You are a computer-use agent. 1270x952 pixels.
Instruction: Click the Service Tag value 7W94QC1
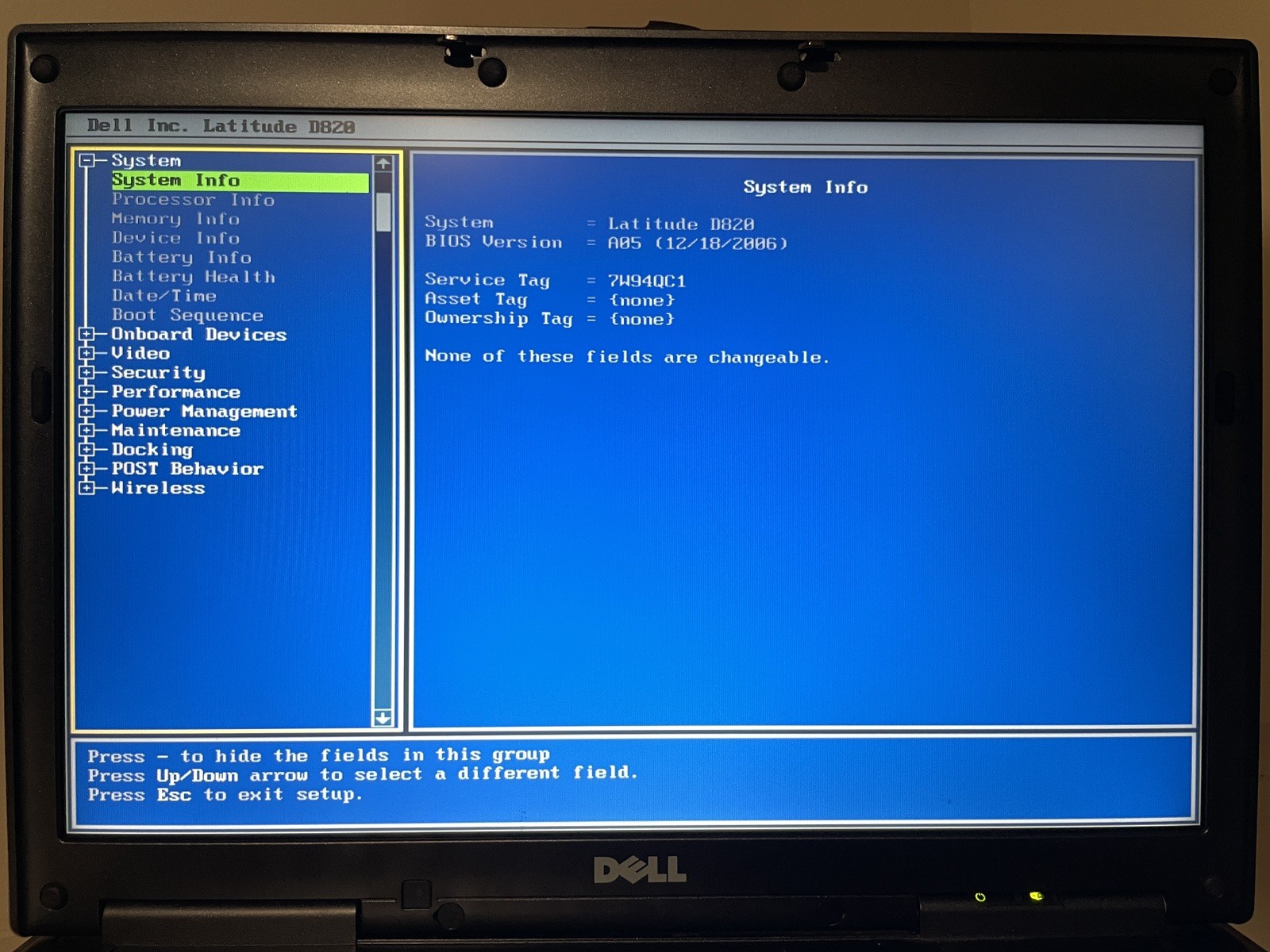coord(647,281)
